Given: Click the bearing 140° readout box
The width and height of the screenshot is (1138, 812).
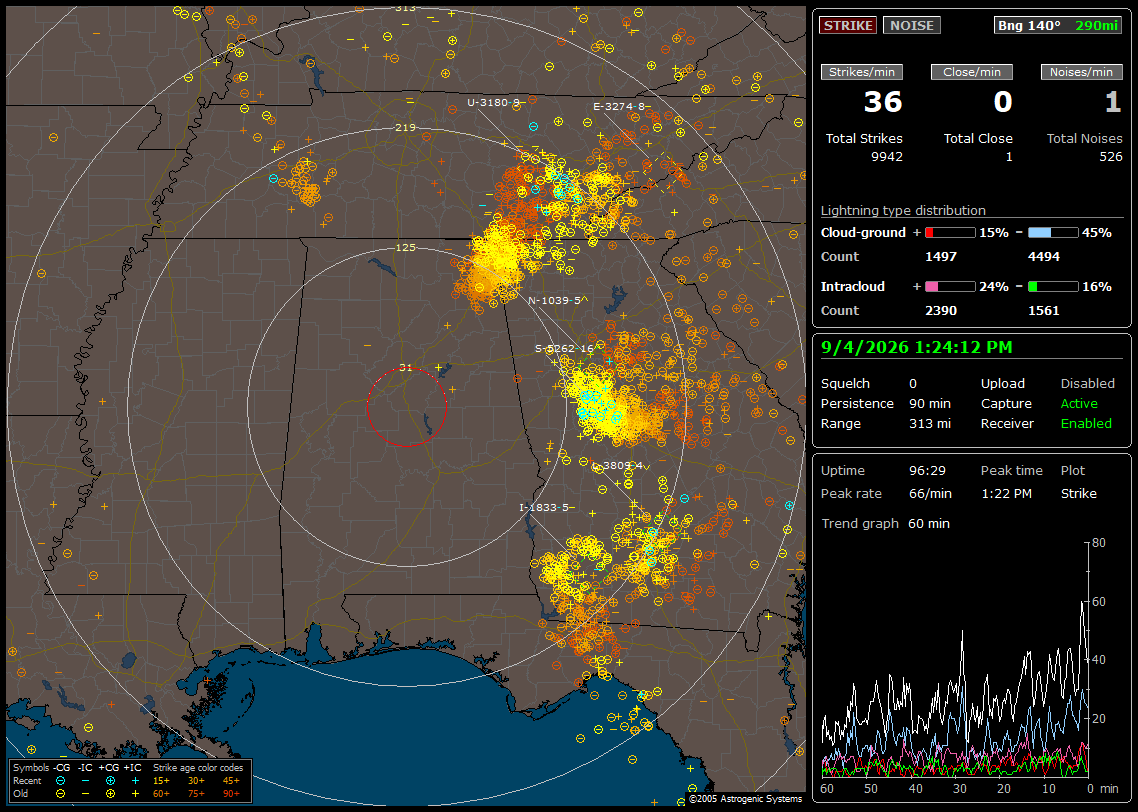Looking at the screenshot, I should click(x=1058, y=25).
